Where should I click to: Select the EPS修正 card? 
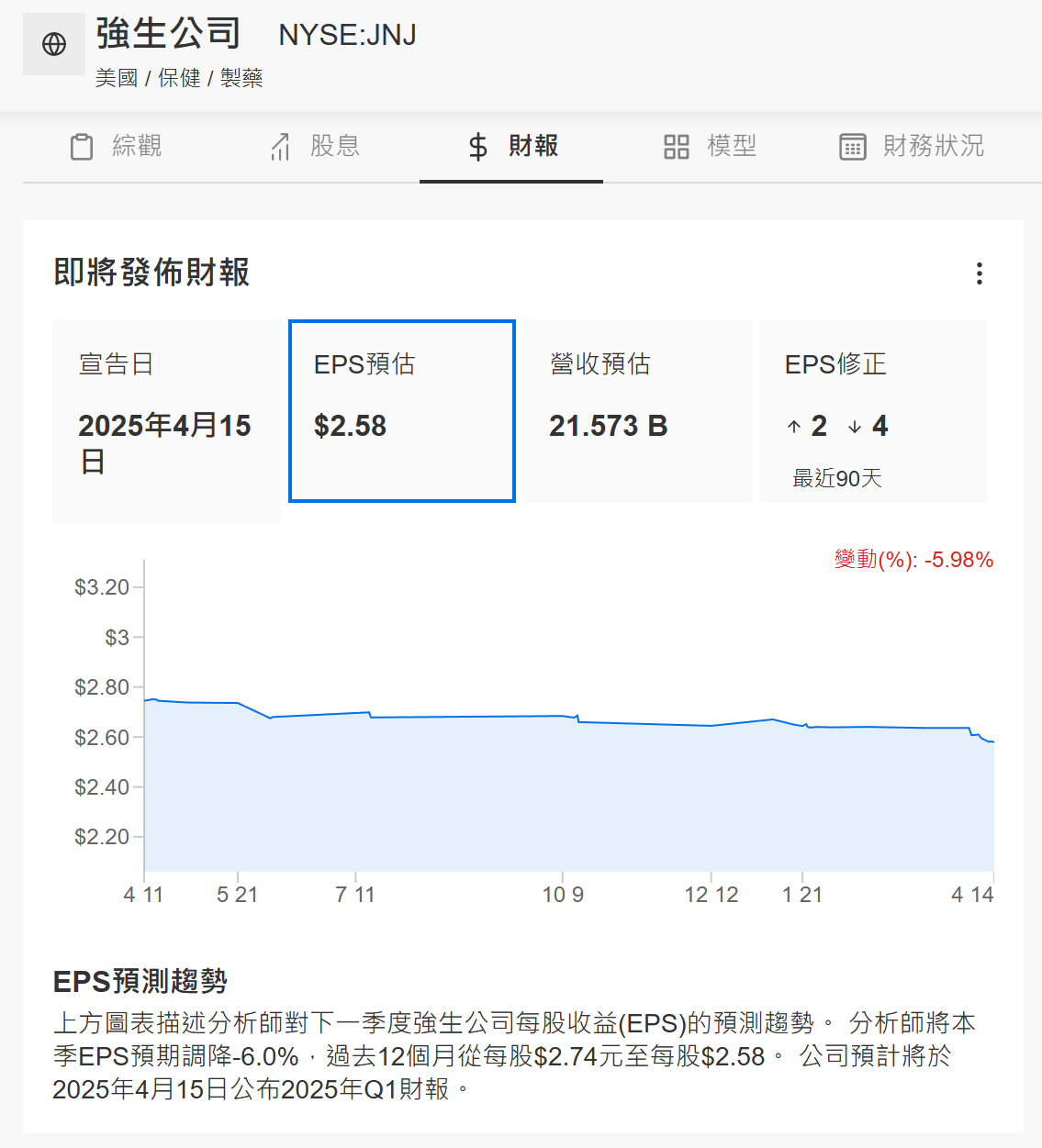coord(873,411)
